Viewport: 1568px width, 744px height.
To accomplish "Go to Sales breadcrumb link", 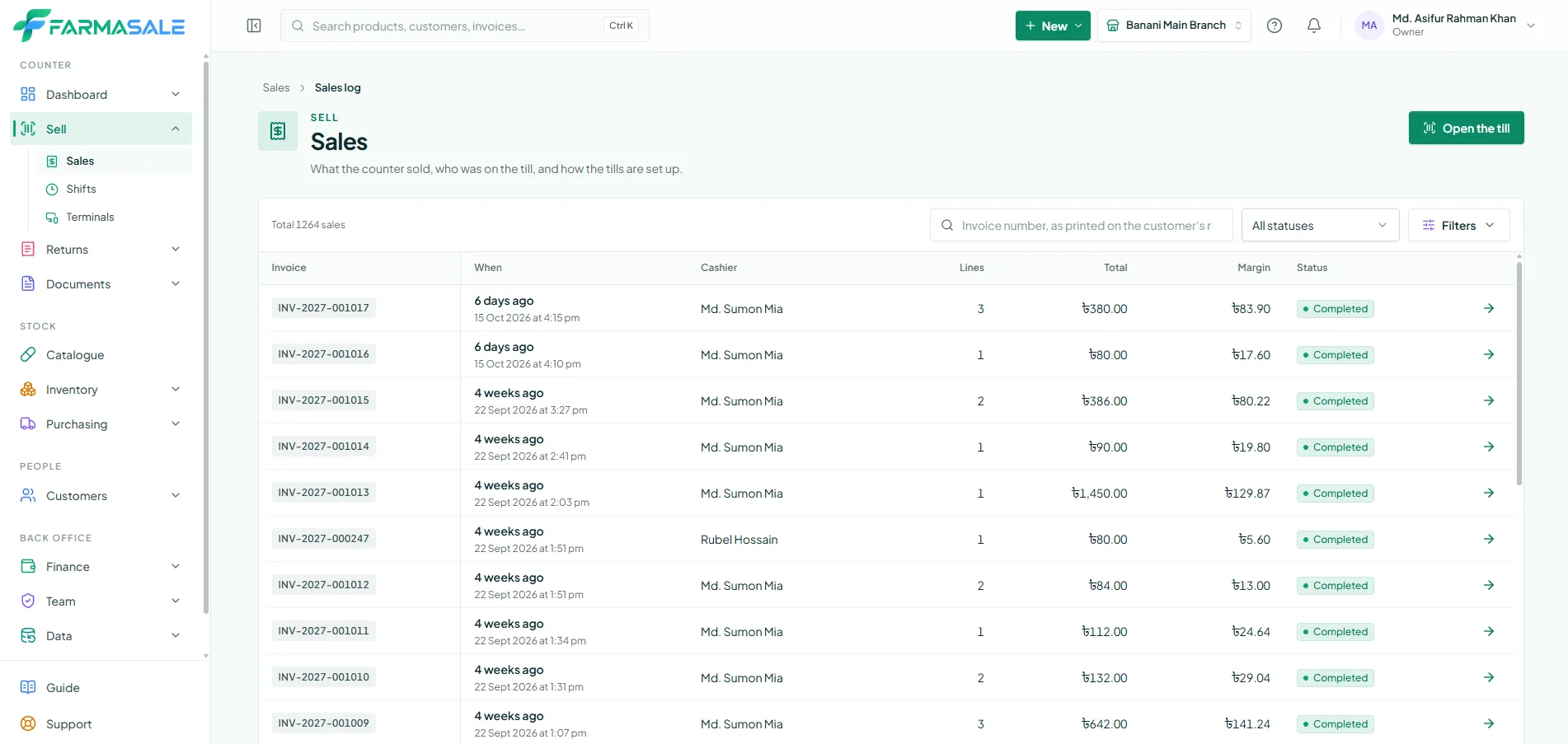I will pos(276,88).
